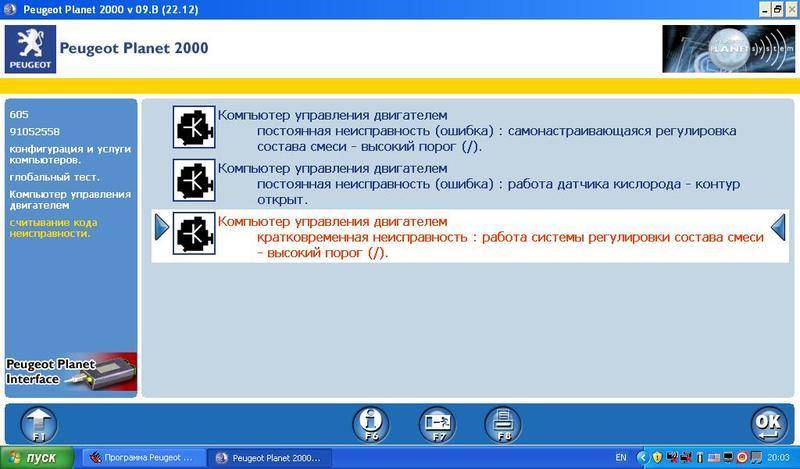Open 'конфигурация и услуги компьютеров' sidebar item
800x469 pixels.
coord(68,154)
